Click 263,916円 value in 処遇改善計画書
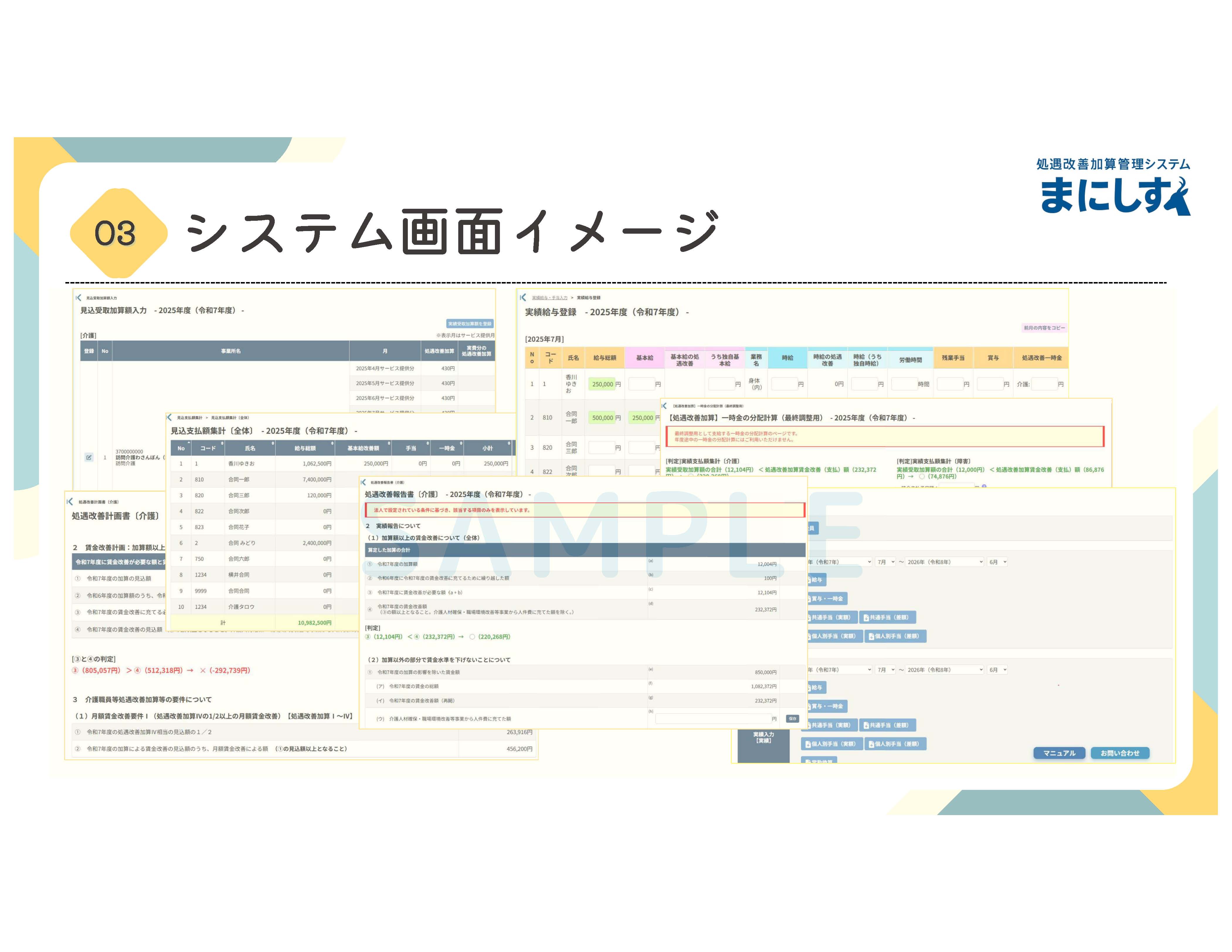Screen dimensions: 1232x952 click(520, 732)
